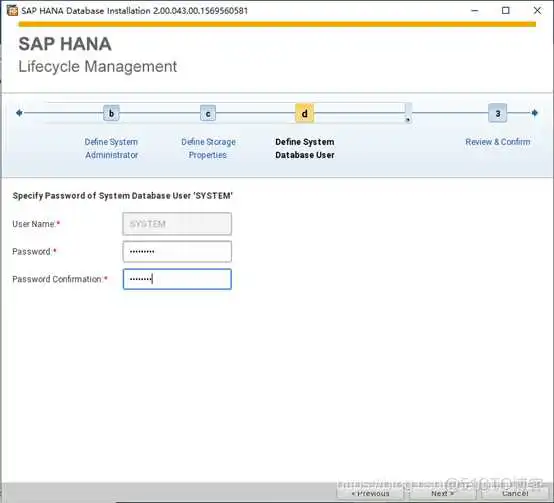Screen dimensions: 554x503
Task: Maximize the installer window
Action: point(506,11)
